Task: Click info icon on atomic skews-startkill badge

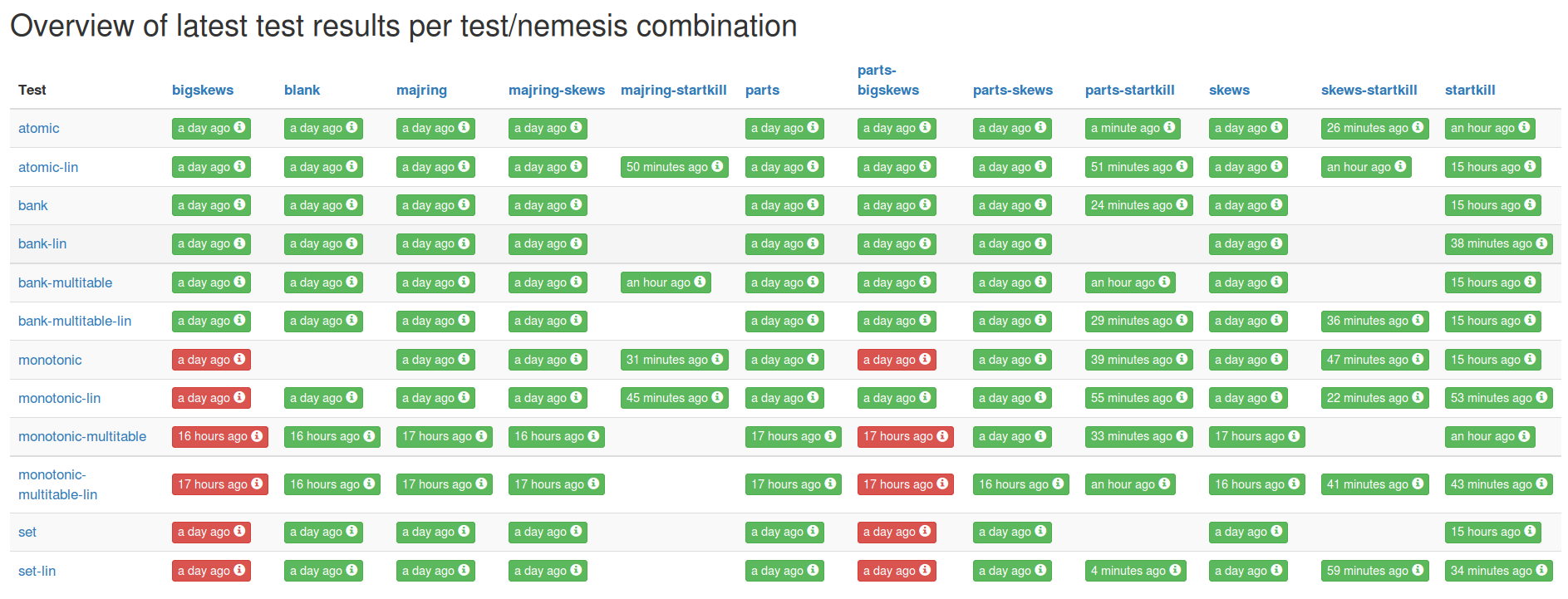Action: pyautogui.click(x=1418, y=128)
